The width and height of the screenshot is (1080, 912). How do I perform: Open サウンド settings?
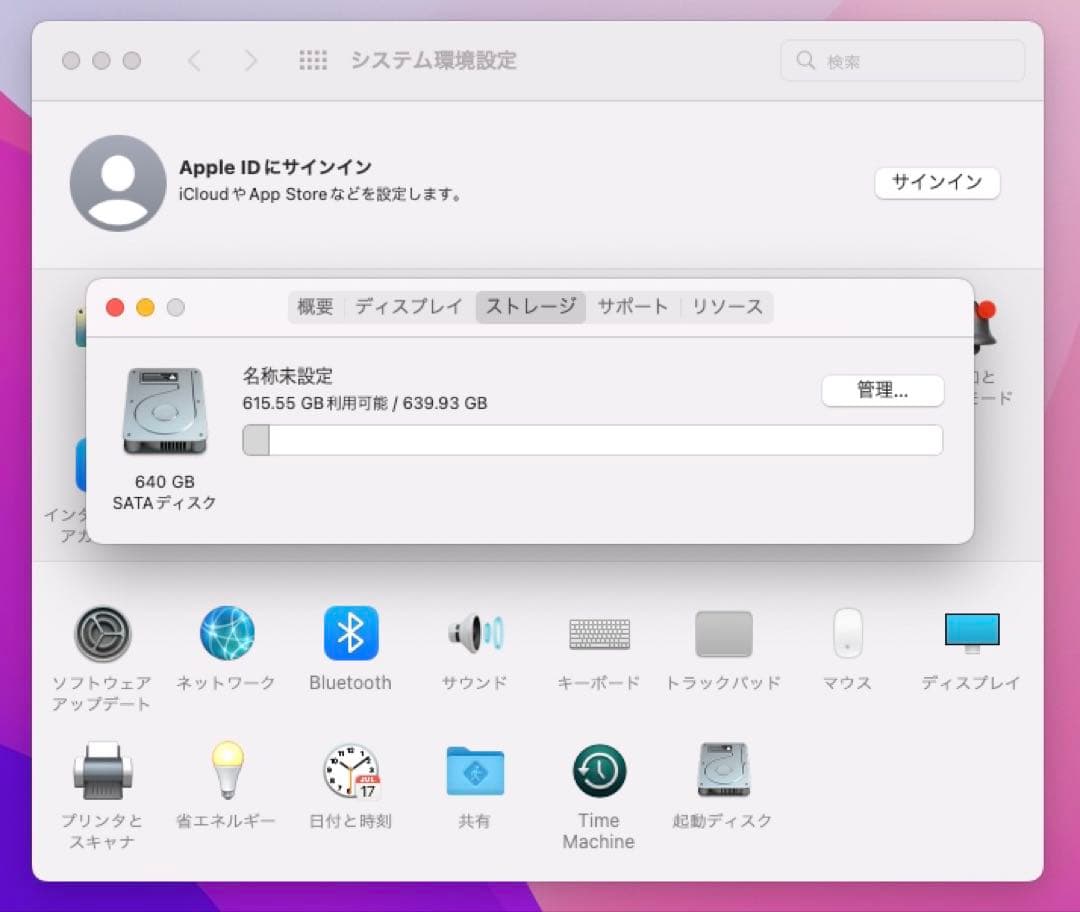474,634
